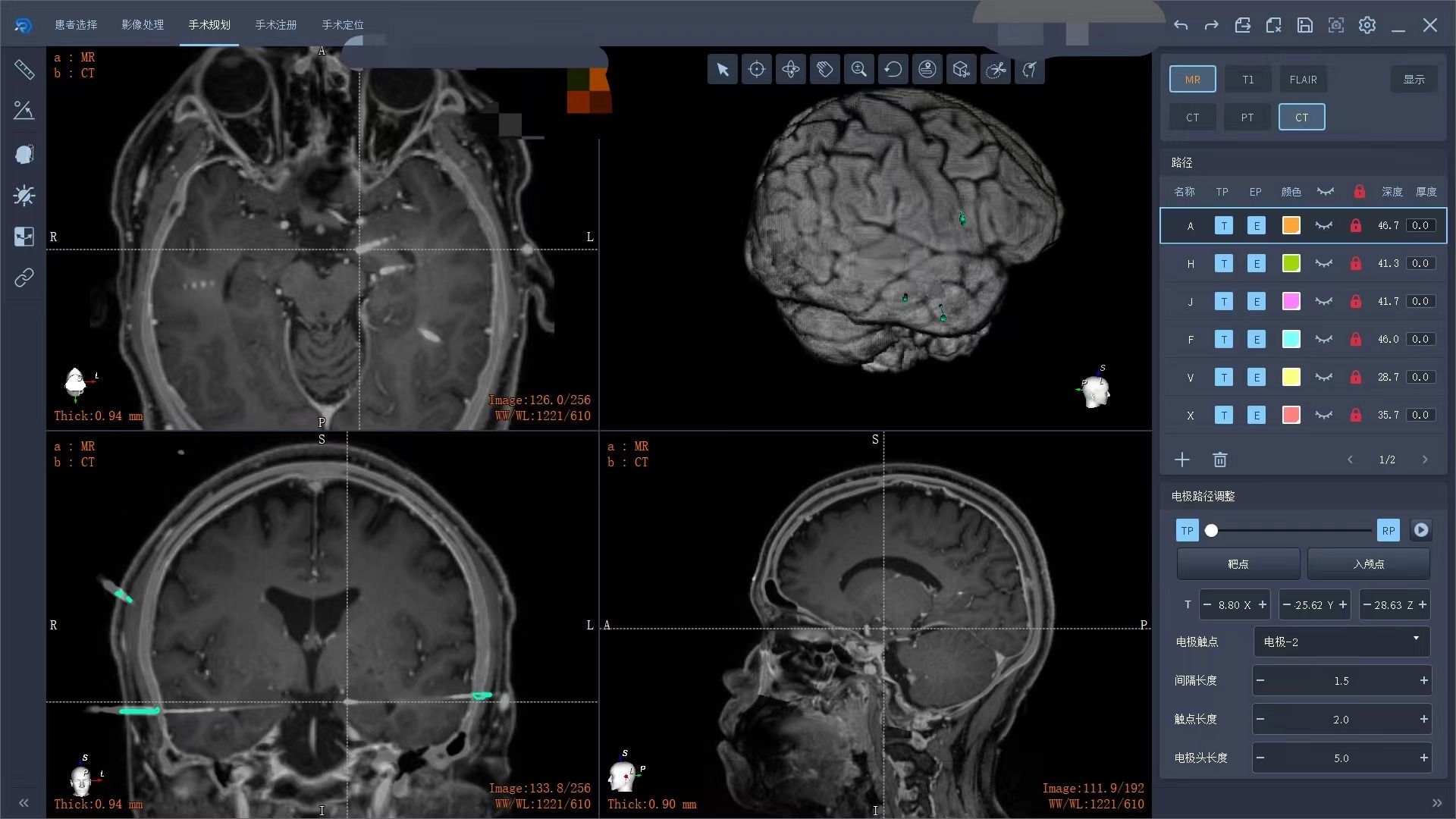1456x819 pixels.
Task: Add a new path with plus
Action: point(1182,460)
